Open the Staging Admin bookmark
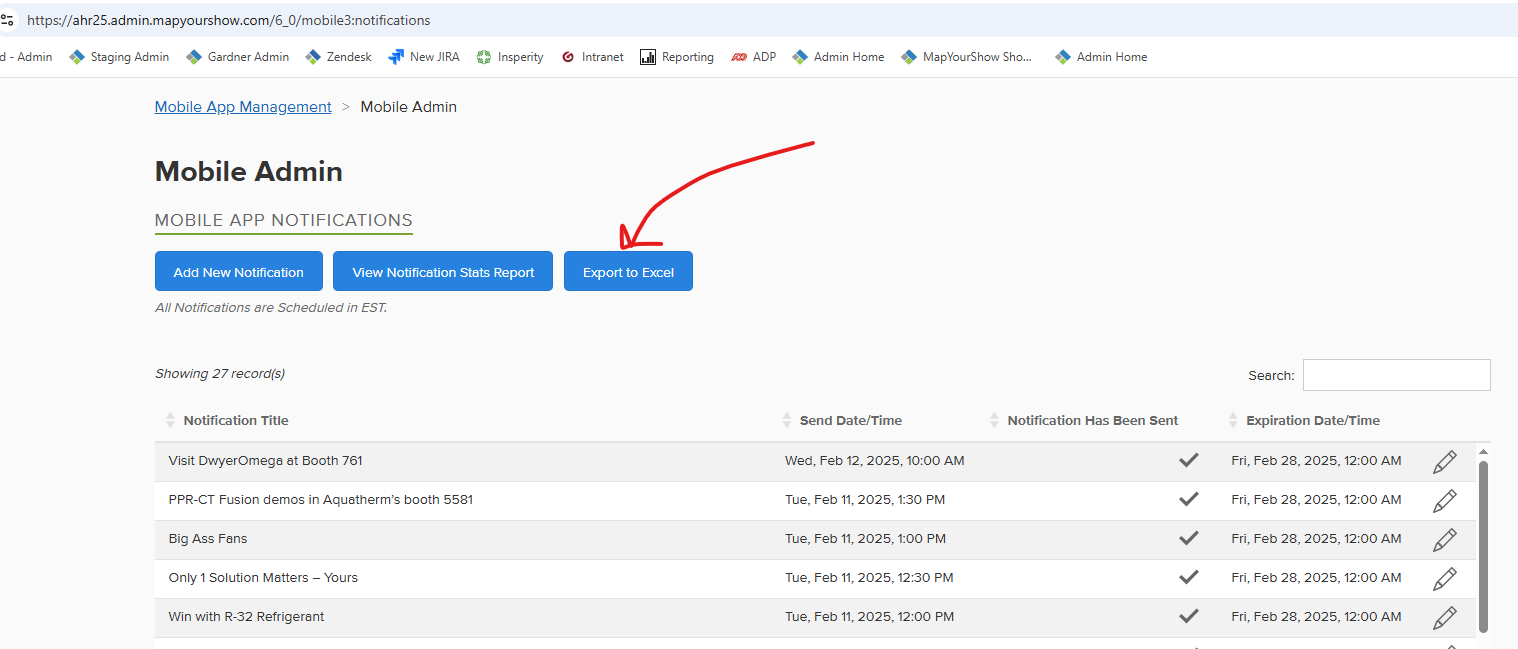 [119, 57]
